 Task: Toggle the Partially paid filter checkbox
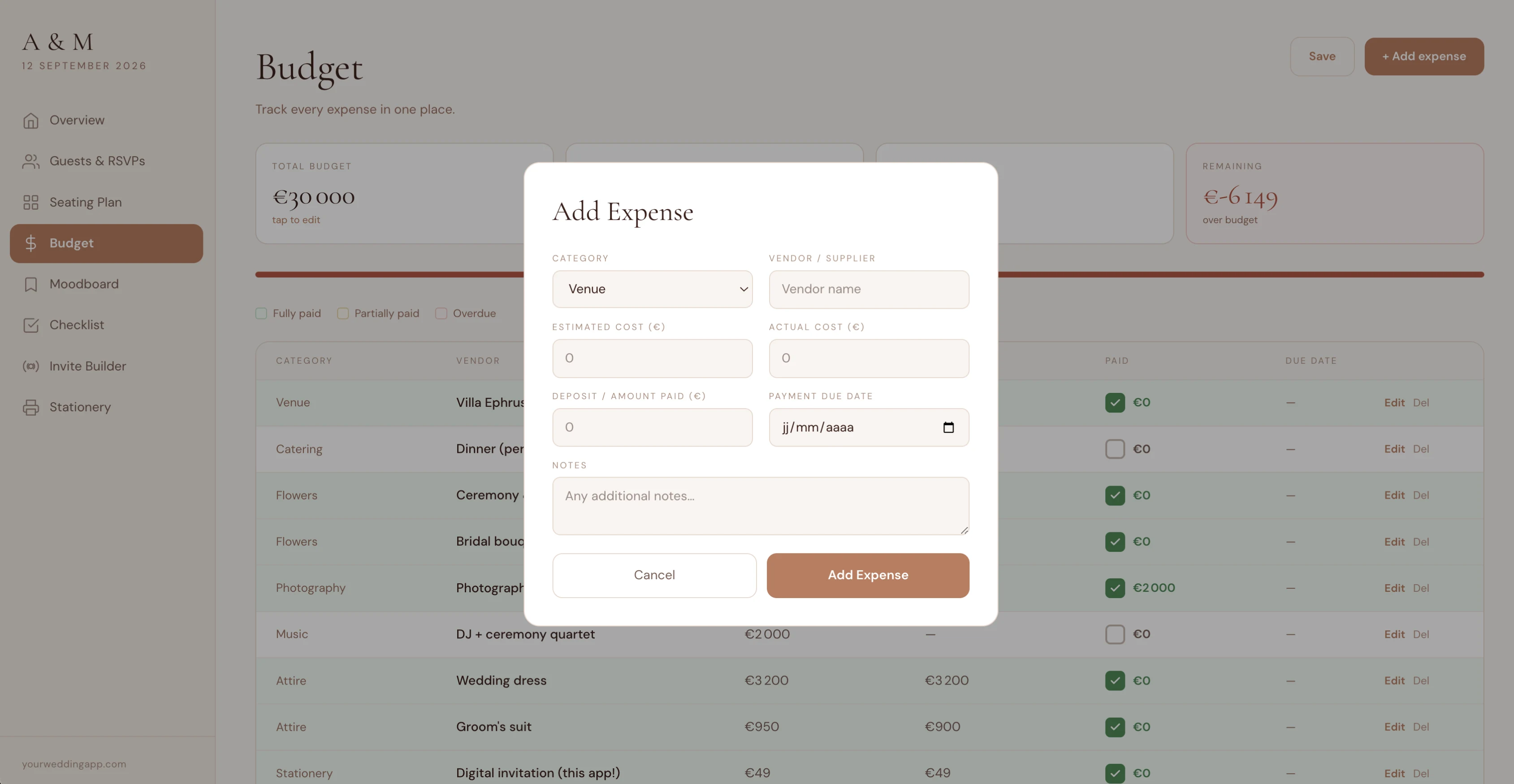click(x=343, y=314)
